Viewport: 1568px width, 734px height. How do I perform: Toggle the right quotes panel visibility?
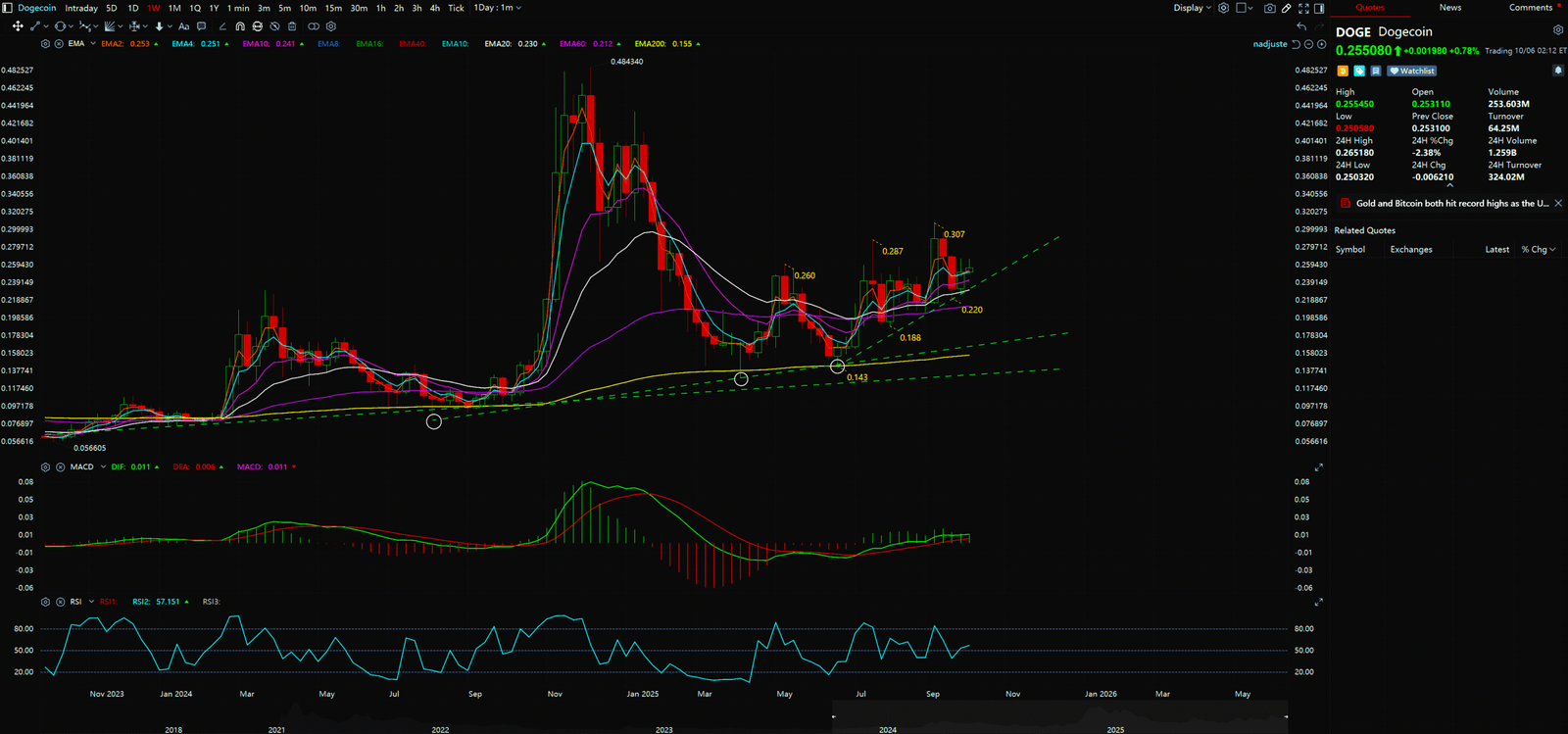pyautogui.click(x=1319, y=8)
